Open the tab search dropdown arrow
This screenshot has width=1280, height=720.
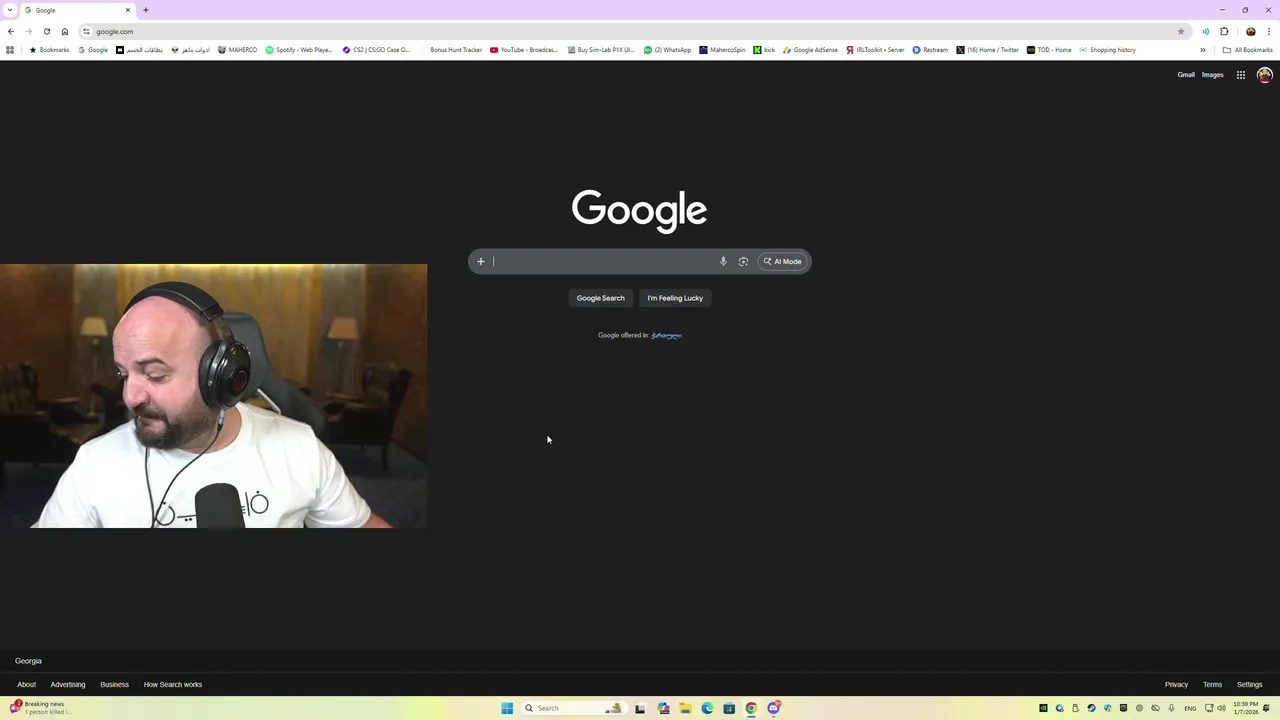pos(10,10)
